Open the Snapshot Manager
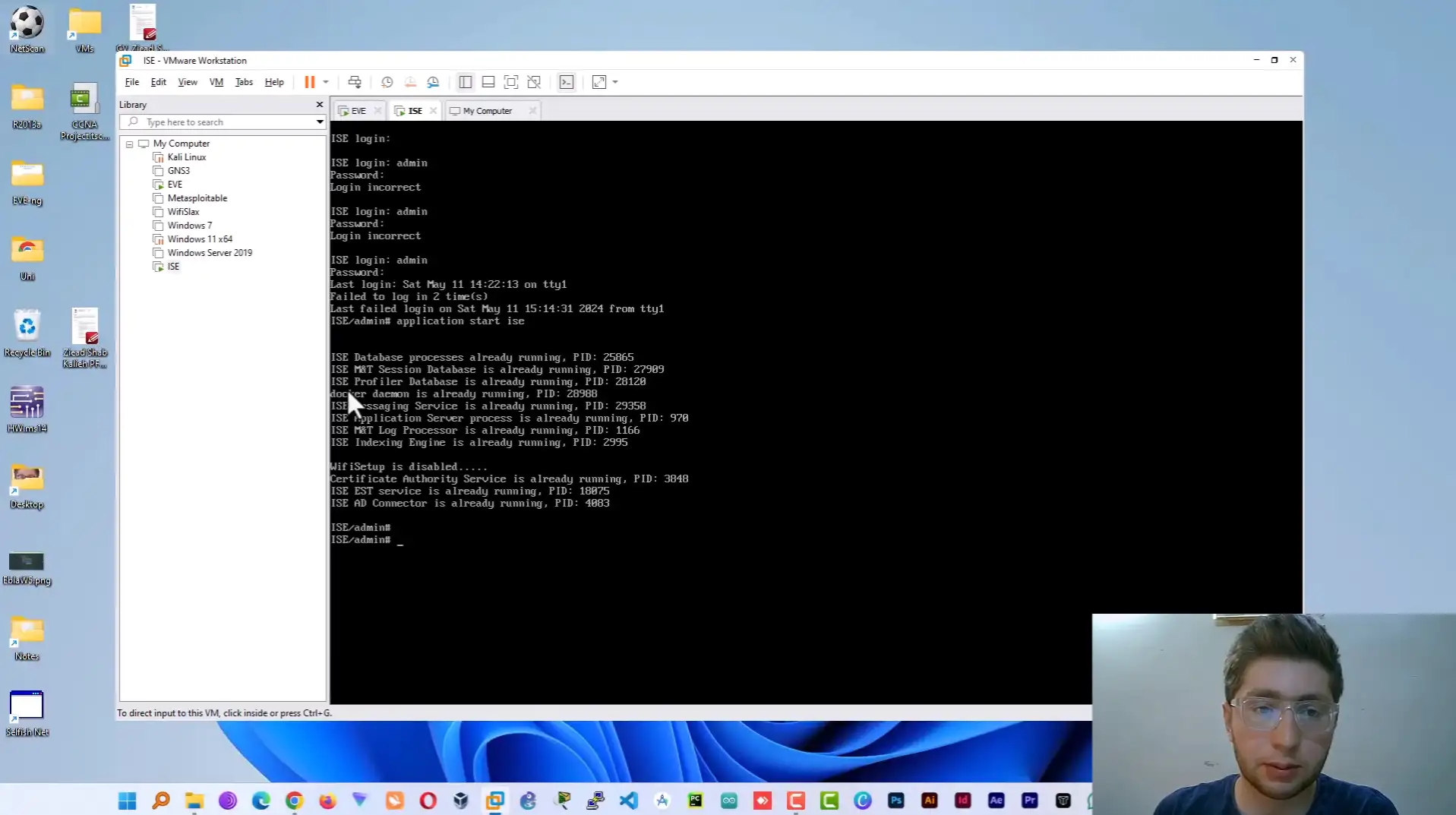The height and width of the screenshot is (815, 1456). (434, 82)
